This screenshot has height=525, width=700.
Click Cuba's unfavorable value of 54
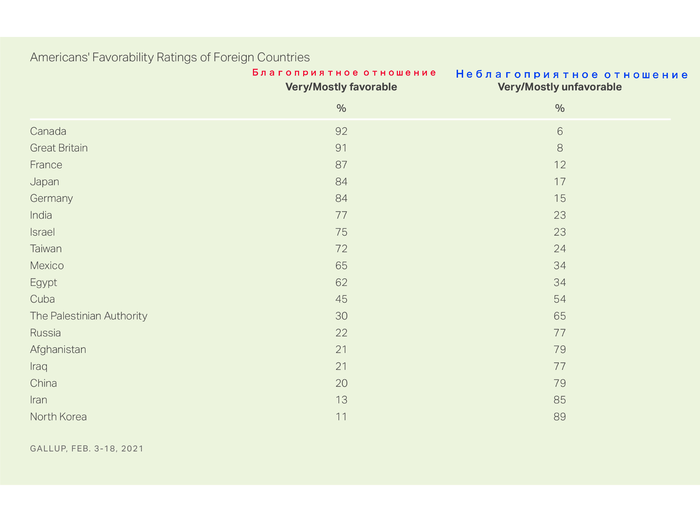tap(560, 299)
